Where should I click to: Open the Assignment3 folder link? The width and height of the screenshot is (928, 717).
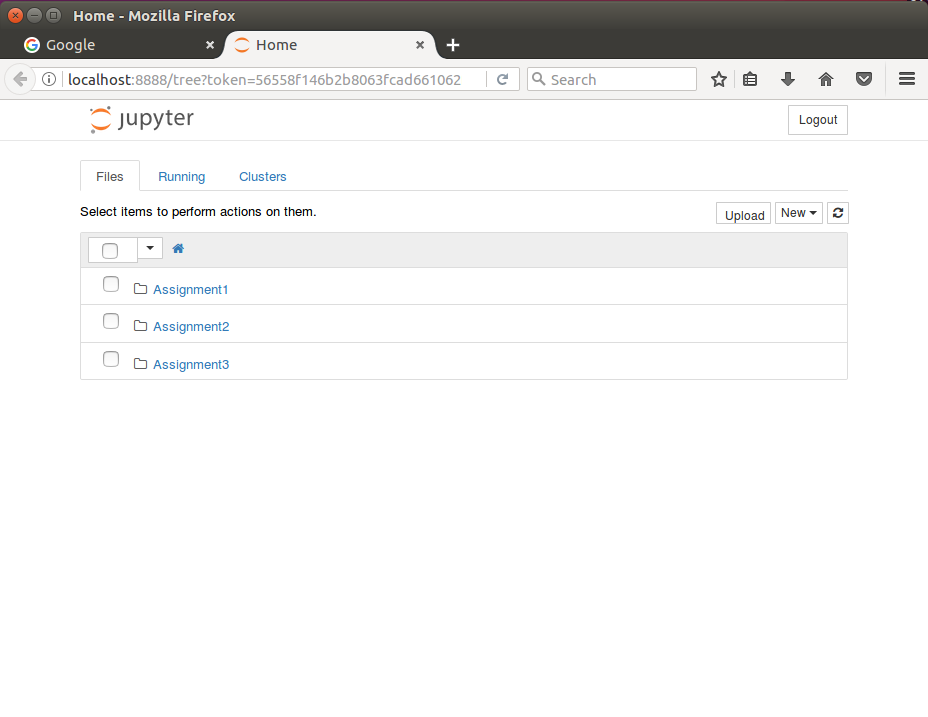pos(191,365)
